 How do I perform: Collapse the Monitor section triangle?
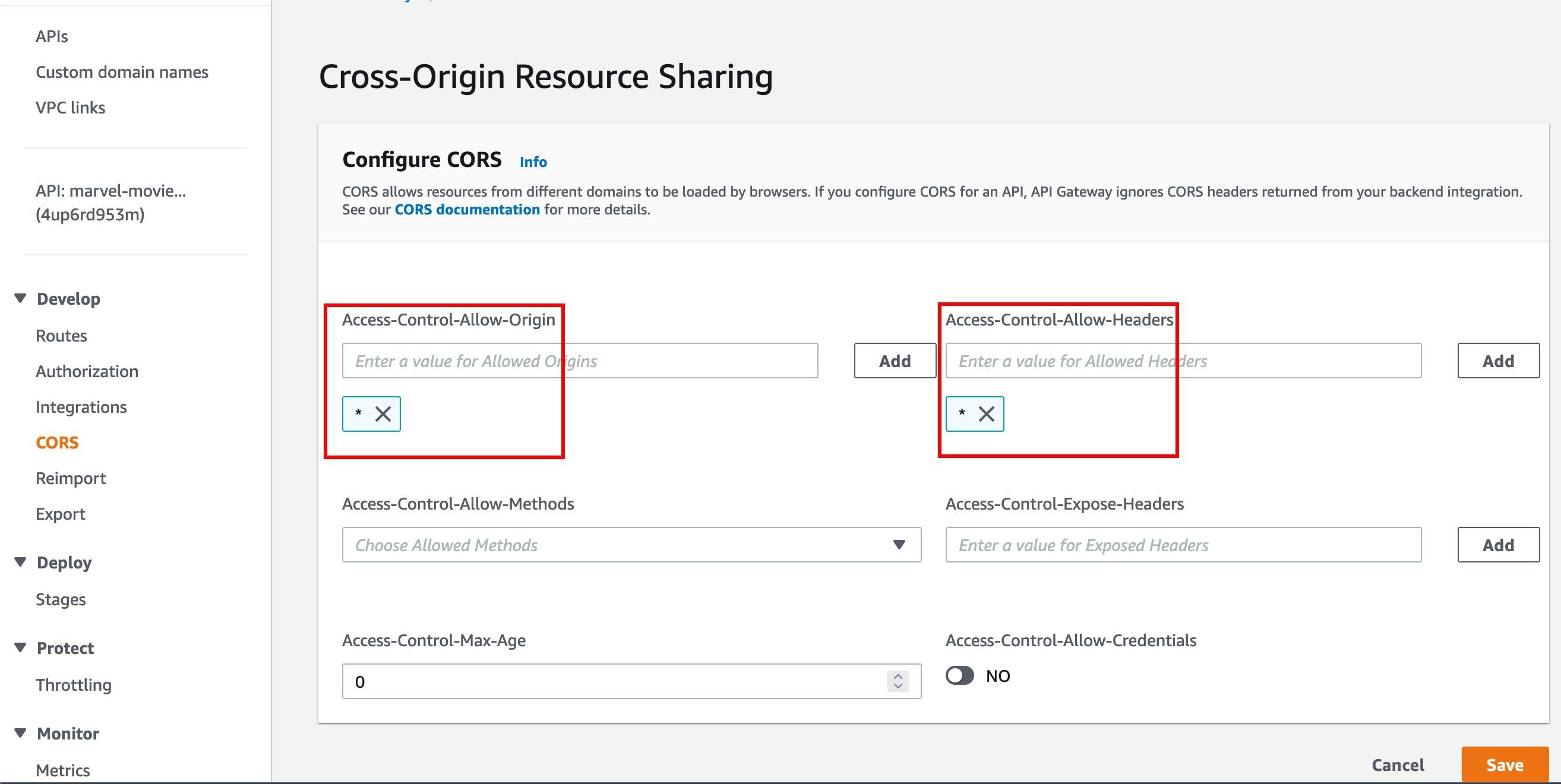coord(20,732)
